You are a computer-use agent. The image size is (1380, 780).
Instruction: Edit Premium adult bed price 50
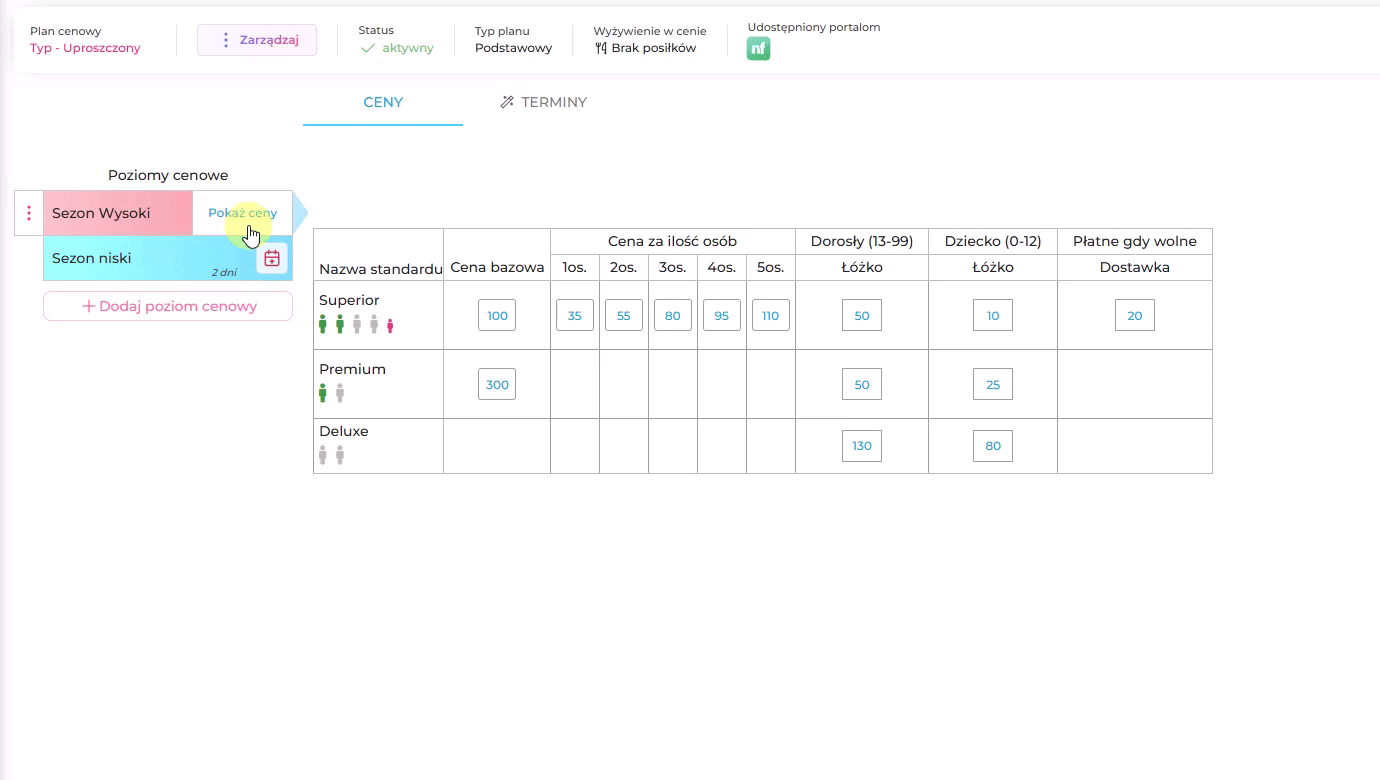click(862, 385)
